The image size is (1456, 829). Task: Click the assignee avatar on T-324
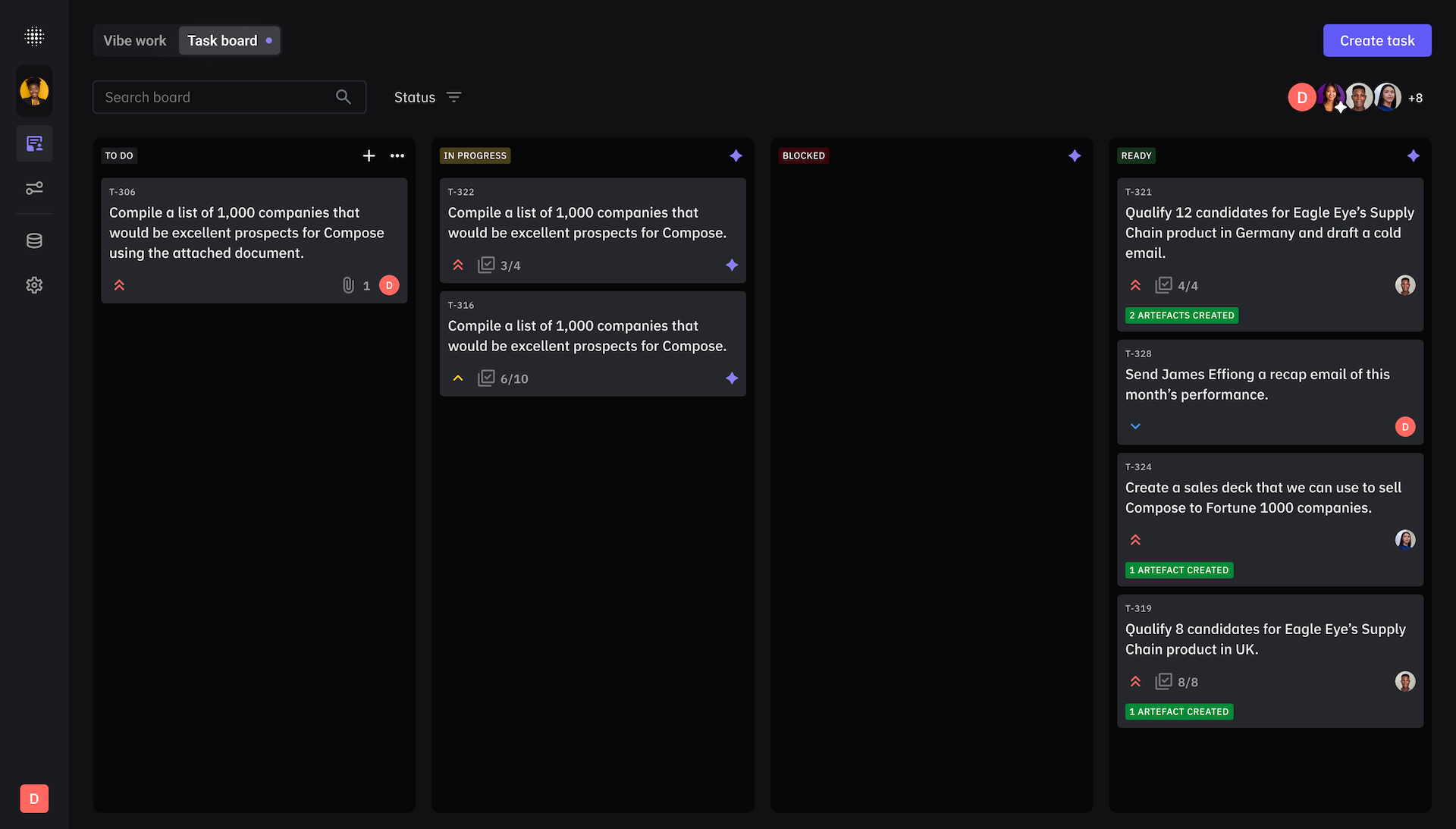pyautogui.click(x=1405, y=539)
